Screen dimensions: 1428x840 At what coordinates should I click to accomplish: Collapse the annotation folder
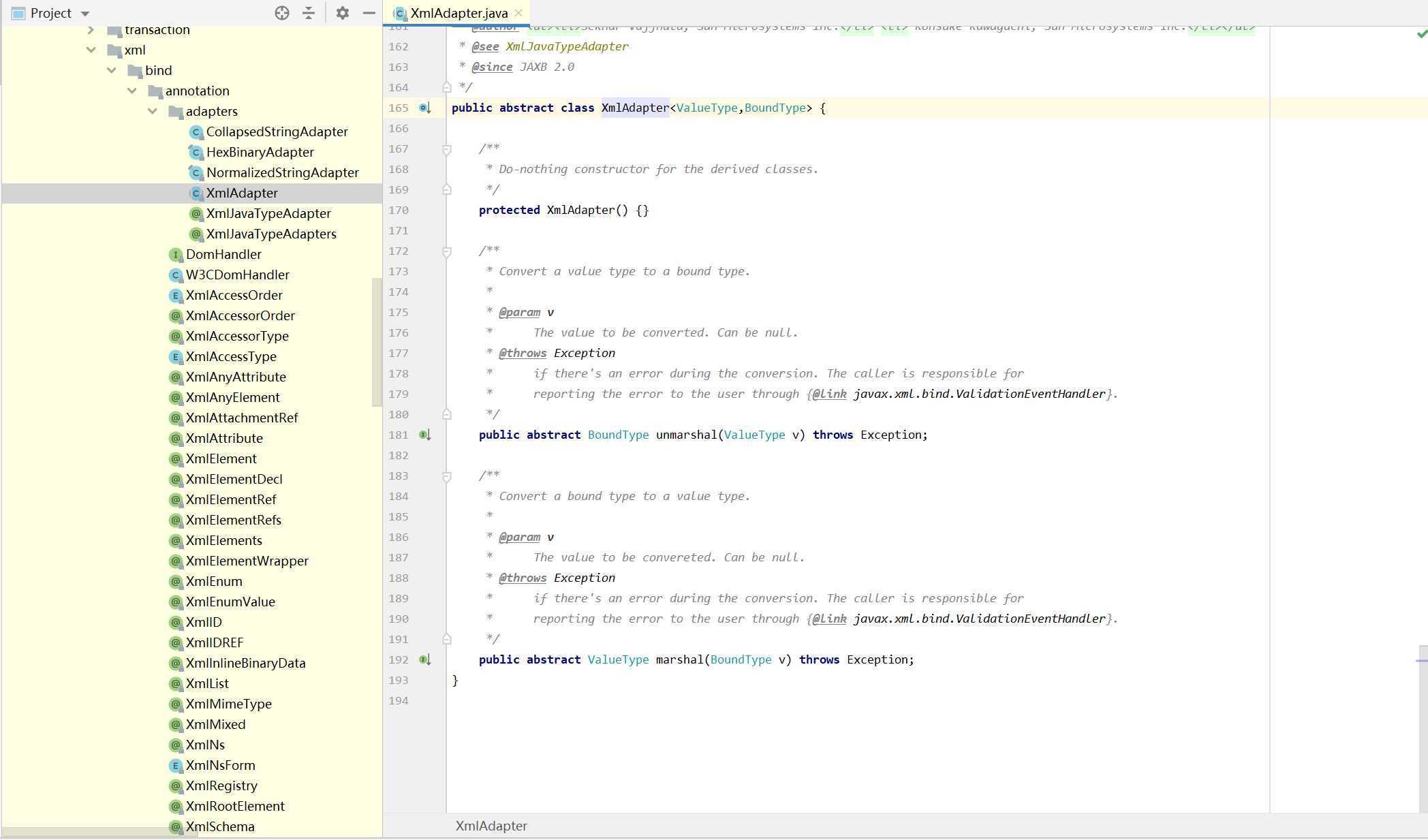pos(132,91)
